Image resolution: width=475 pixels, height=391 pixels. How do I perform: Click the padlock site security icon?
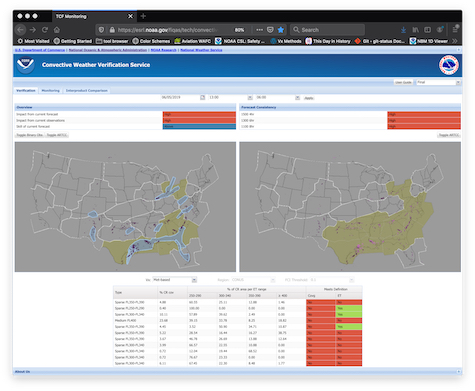112,30
